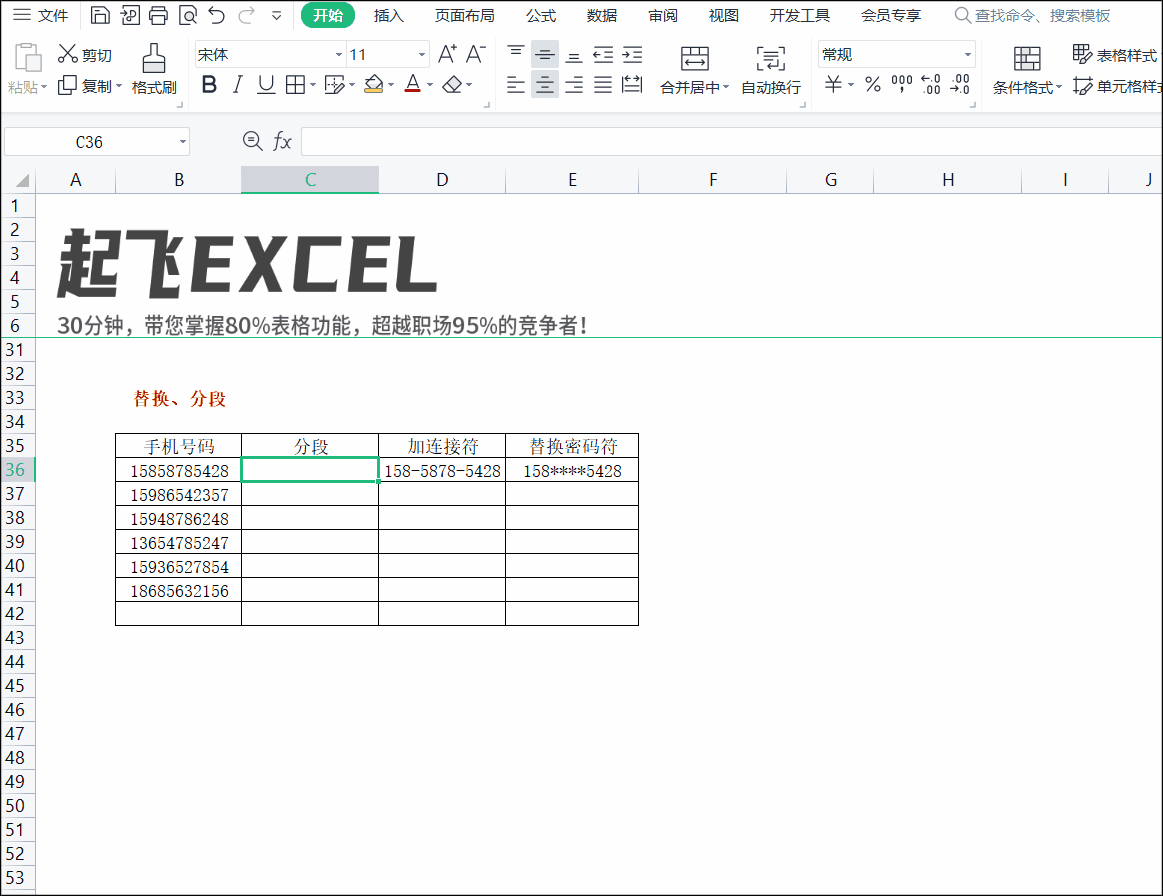The height and width of the screenshot is (896, 1163).
Task: Decrease font size with A- icon
Action: tap(475, 54)
